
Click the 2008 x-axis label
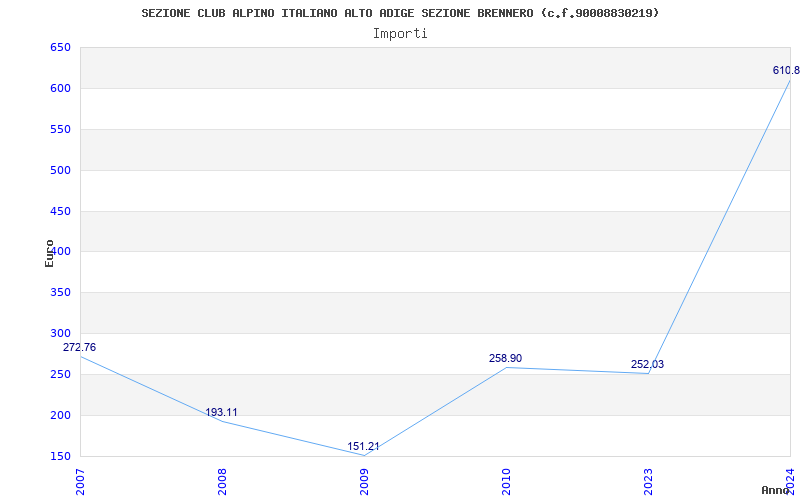222,482
